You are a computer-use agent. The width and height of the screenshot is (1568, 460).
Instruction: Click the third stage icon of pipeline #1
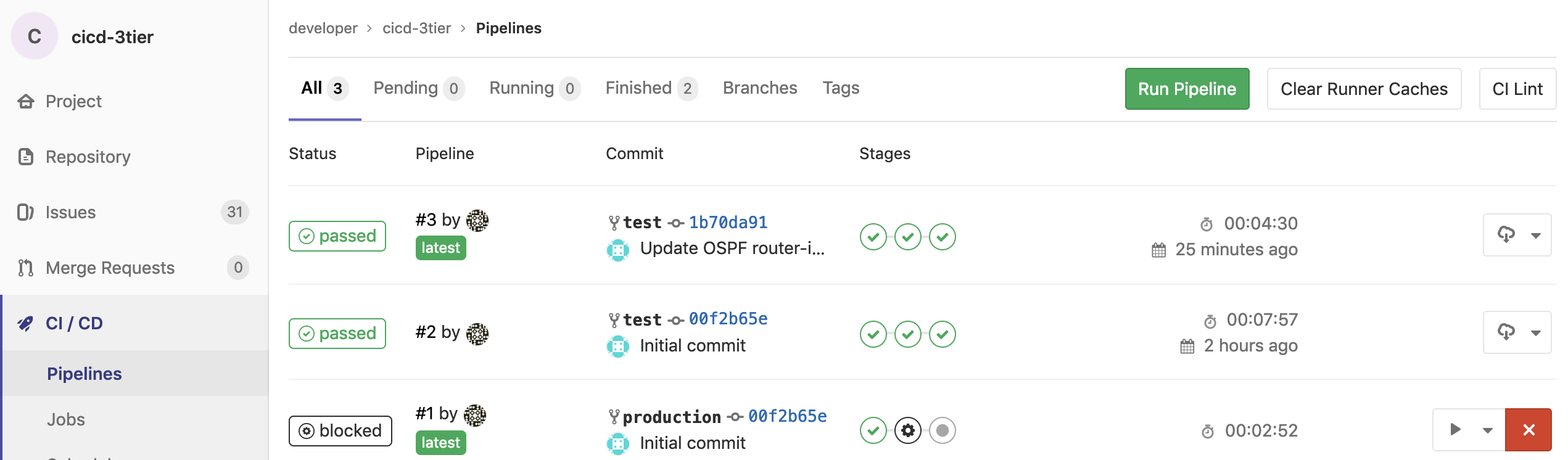click(942, 430)
